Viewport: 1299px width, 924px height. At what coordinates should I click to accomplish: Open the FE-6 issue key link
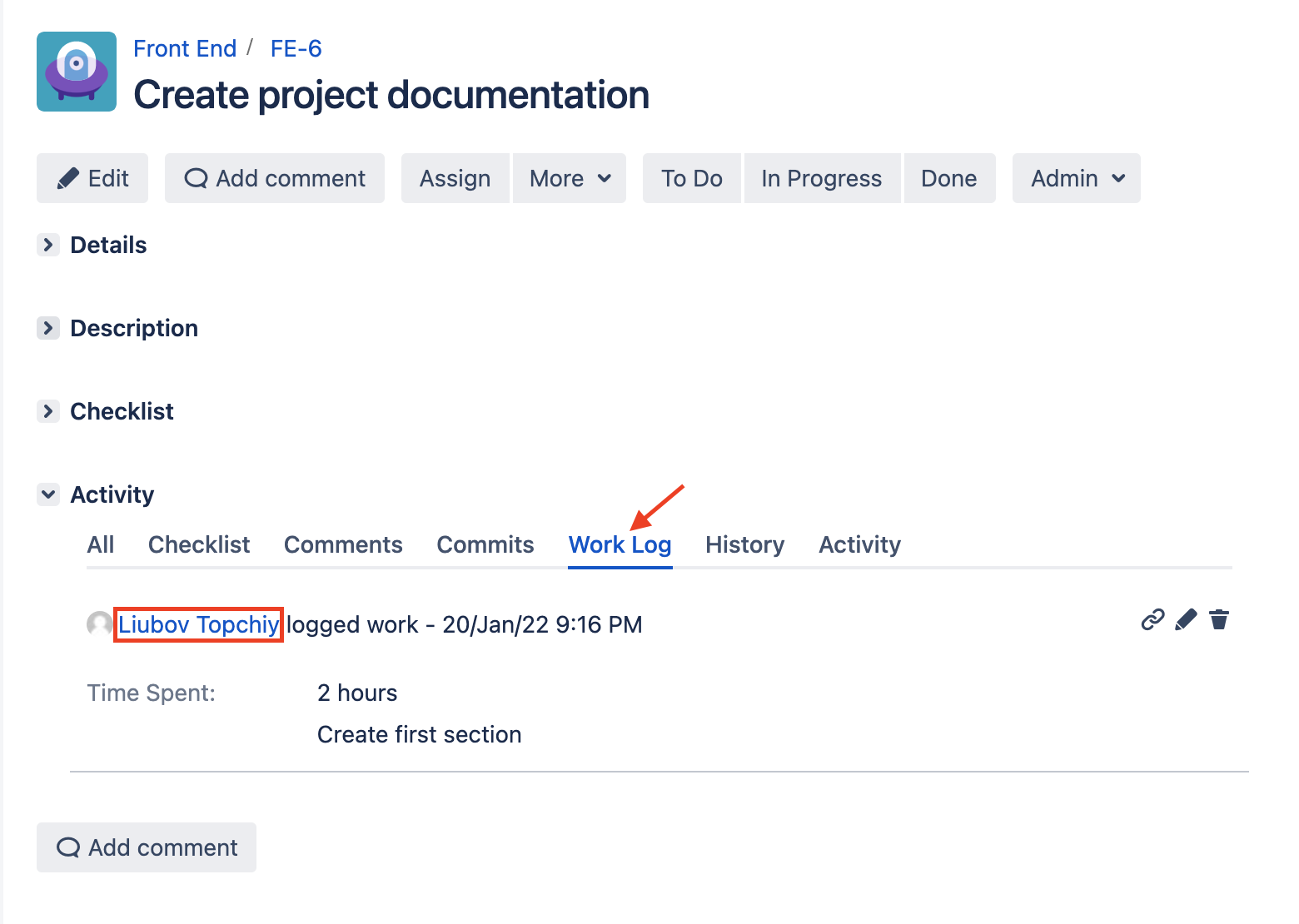[x=296, y=49]
